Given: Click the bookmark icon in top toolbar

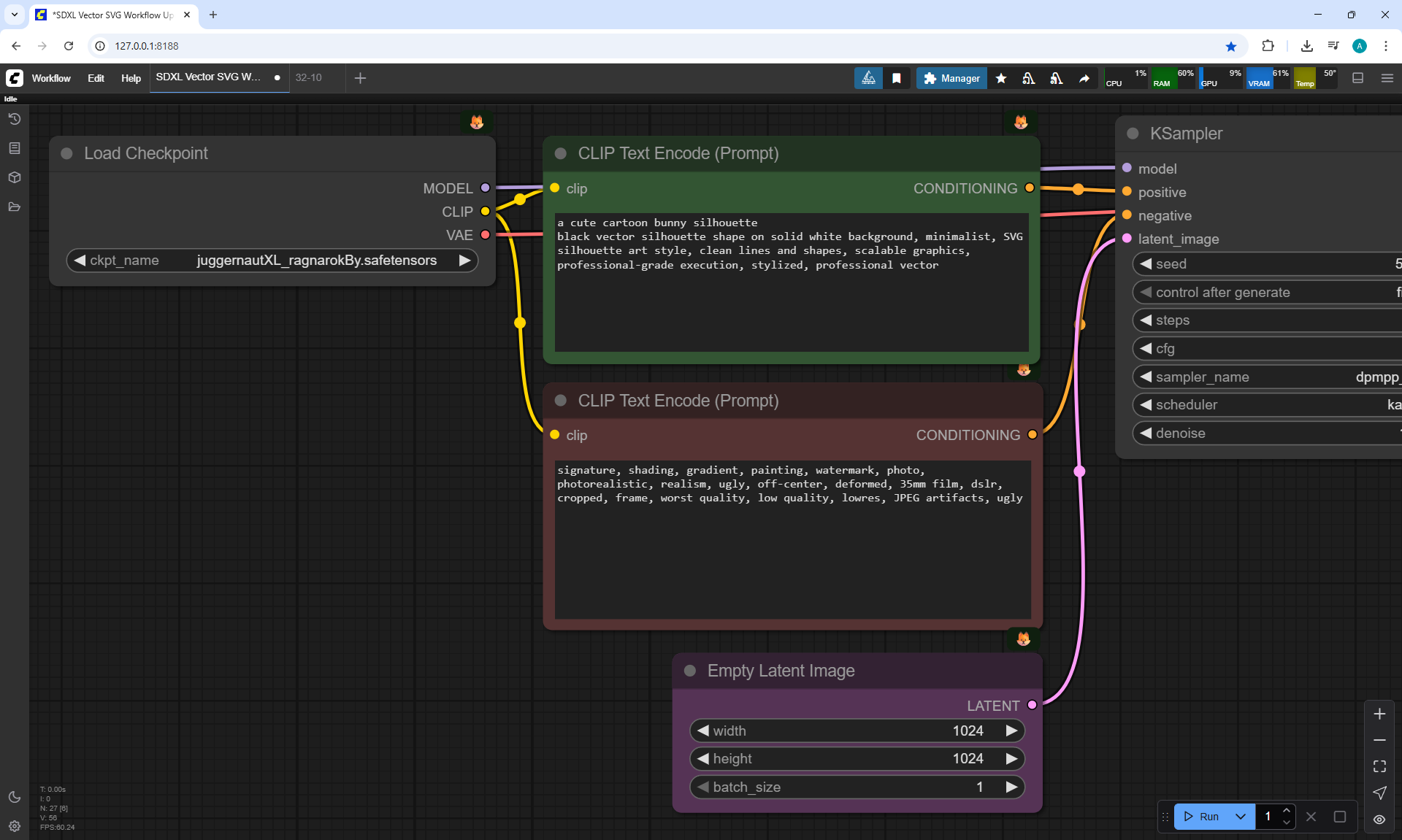Looking at the screenshot, I should pos(897,78).
